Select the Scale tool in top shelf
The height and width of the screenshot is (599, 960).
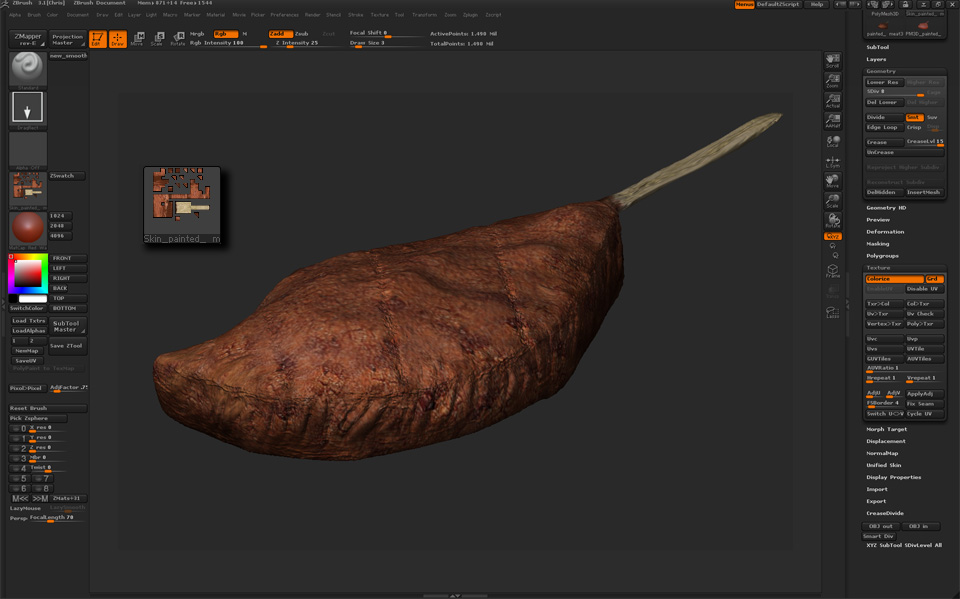point(157,39)
